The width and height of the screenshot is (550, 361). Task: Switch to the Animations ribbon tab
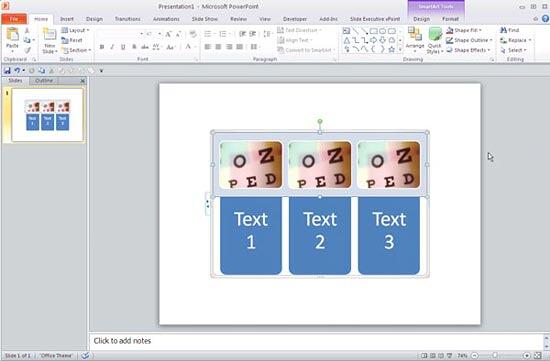point(166,19)
